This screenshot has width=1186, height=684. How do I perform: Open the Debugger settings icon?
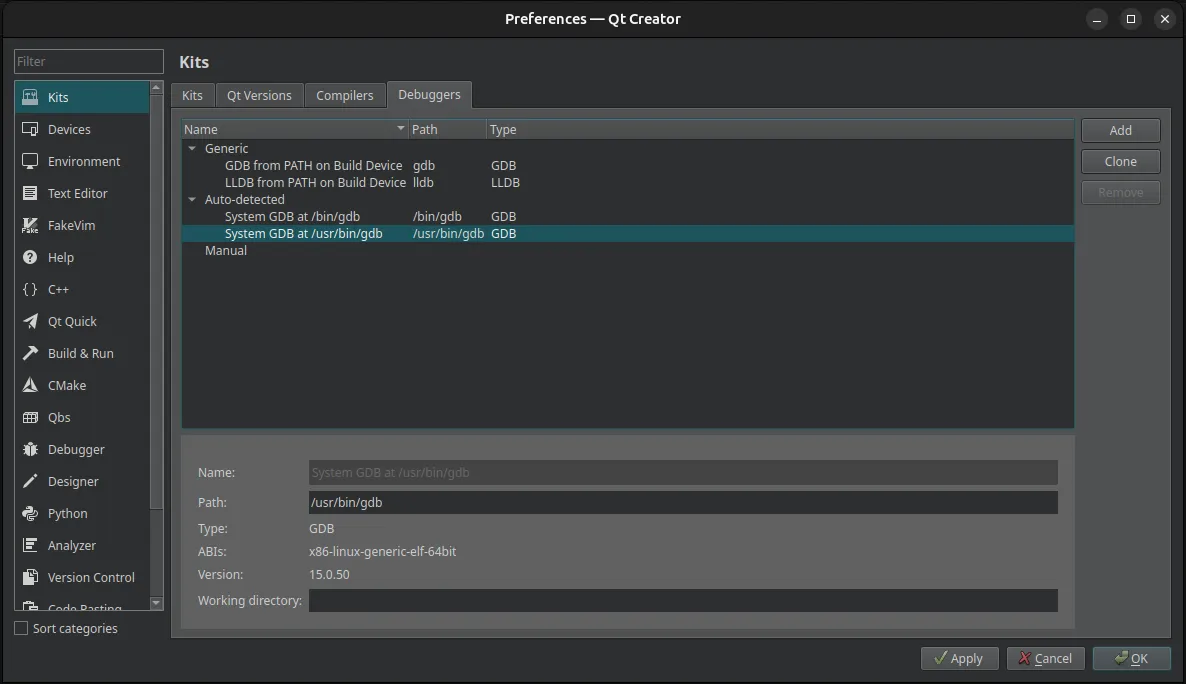pyautogui.click(x=31, y=449)
